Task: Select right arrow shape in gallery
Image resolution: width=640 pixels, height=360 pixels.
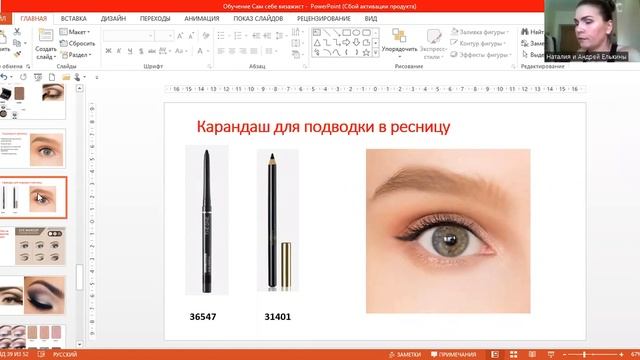Action: click(x=346, y=43)
